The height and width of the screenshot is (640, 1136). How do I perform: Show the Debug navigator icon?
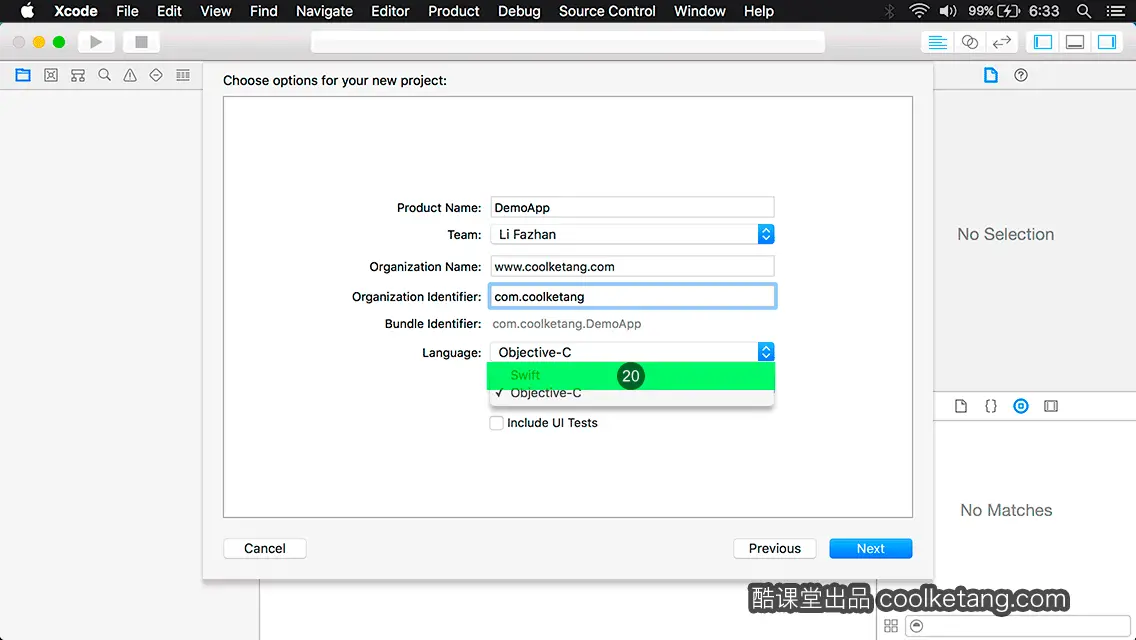click(x=183, y=75)
